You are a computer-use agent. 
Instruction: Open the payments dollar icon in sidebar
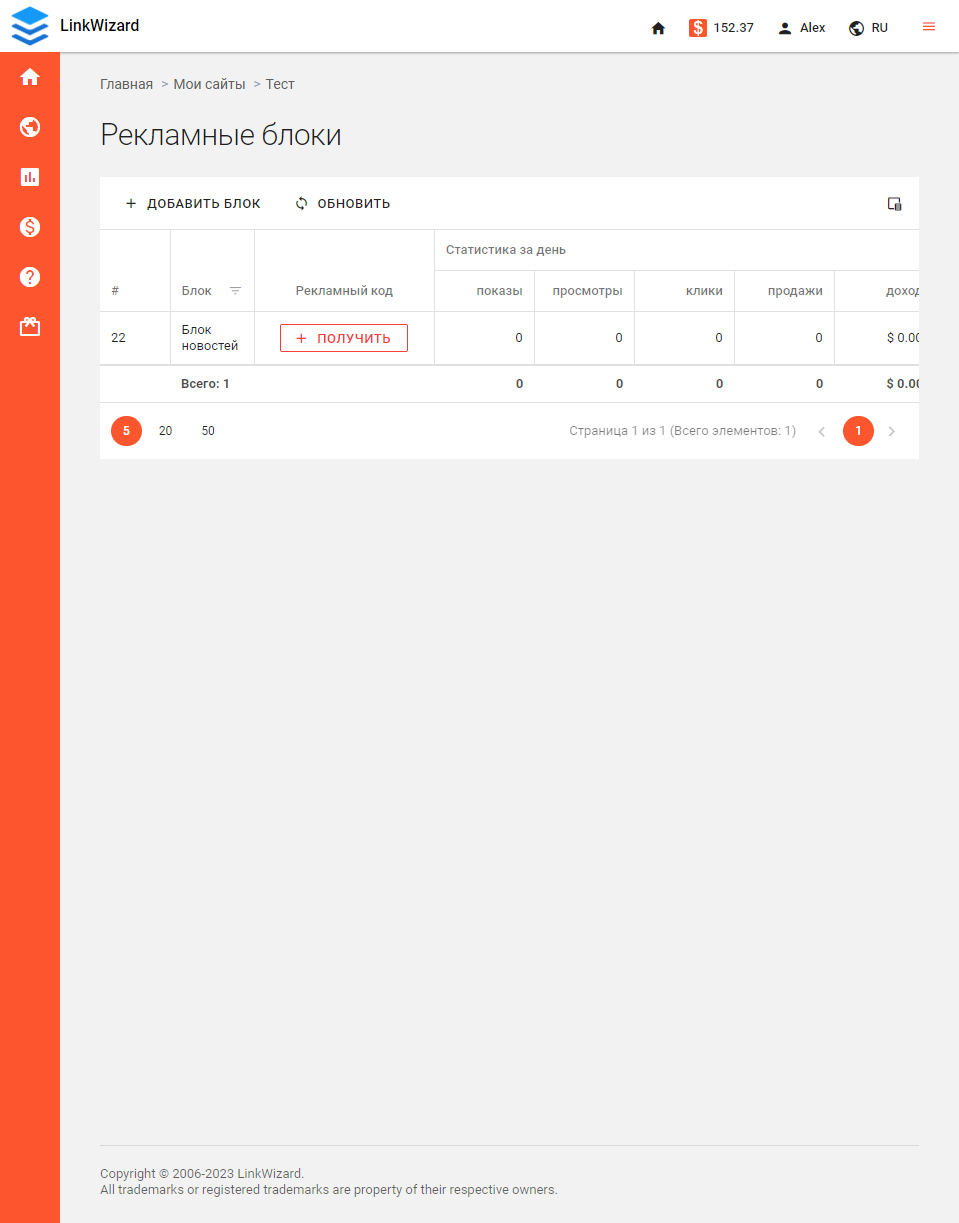coord(30,227)
